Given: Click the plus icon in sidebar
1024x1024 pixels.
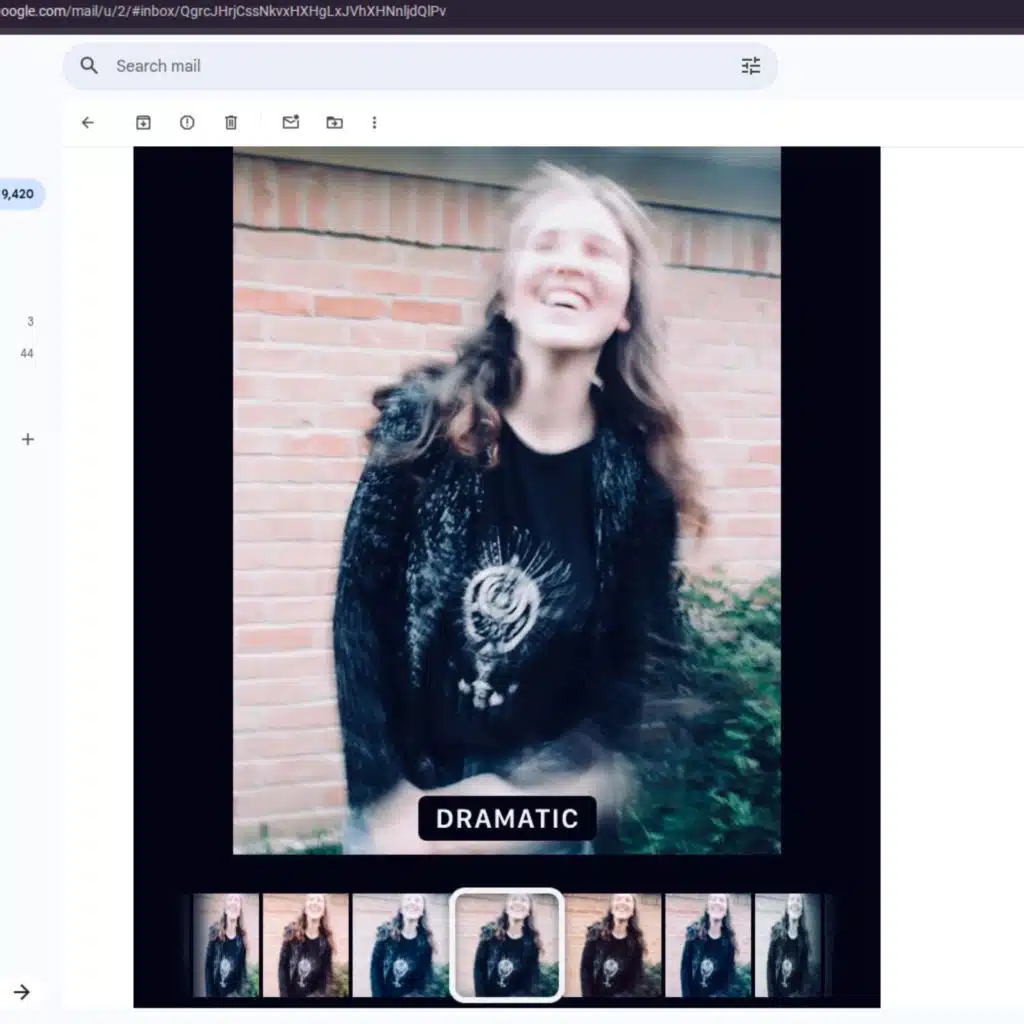Looking at the screenshot, I should 28,439.
